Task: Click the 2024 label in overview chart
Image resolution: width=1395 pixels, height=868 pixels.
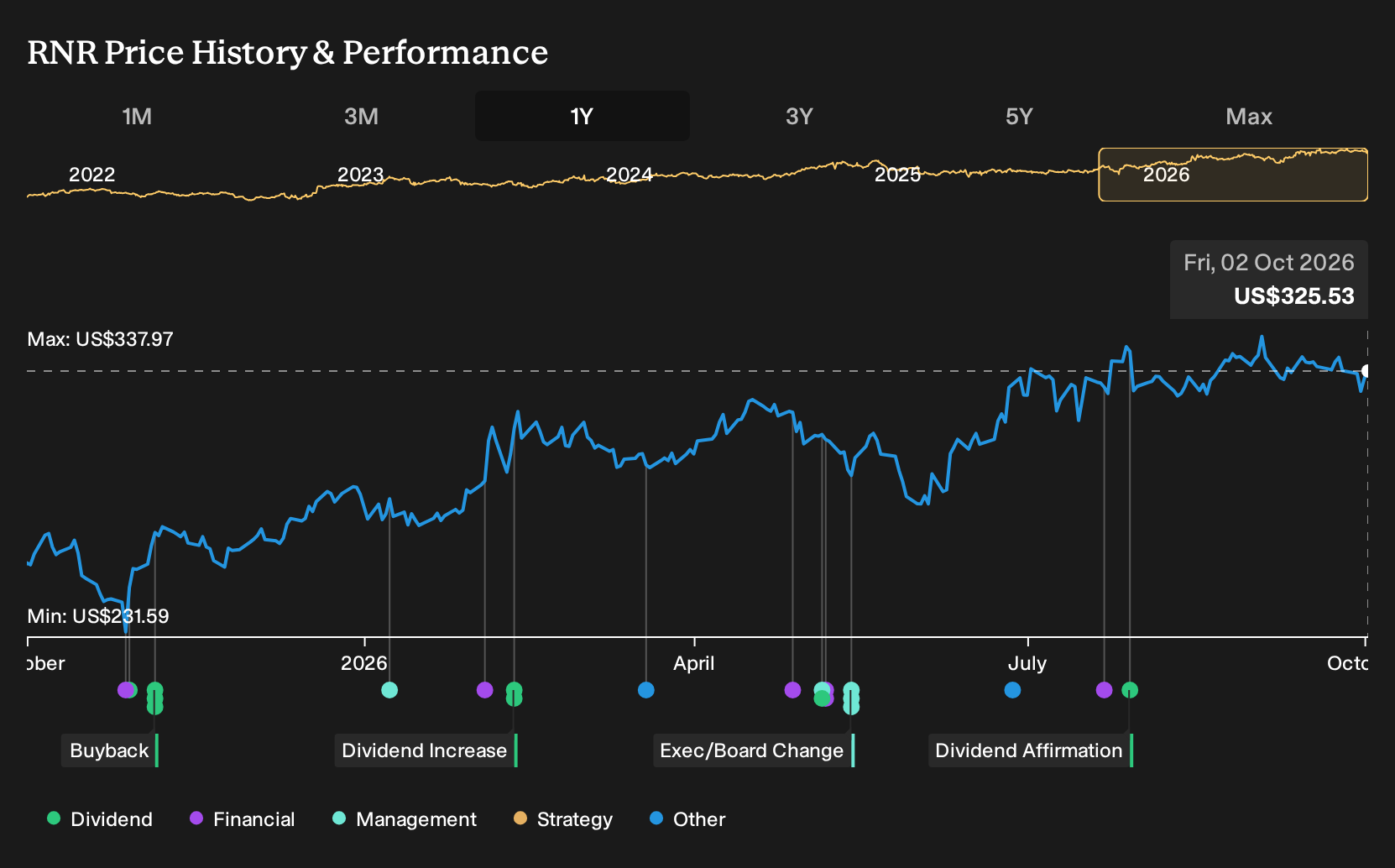Action: (x=630, y=175)
